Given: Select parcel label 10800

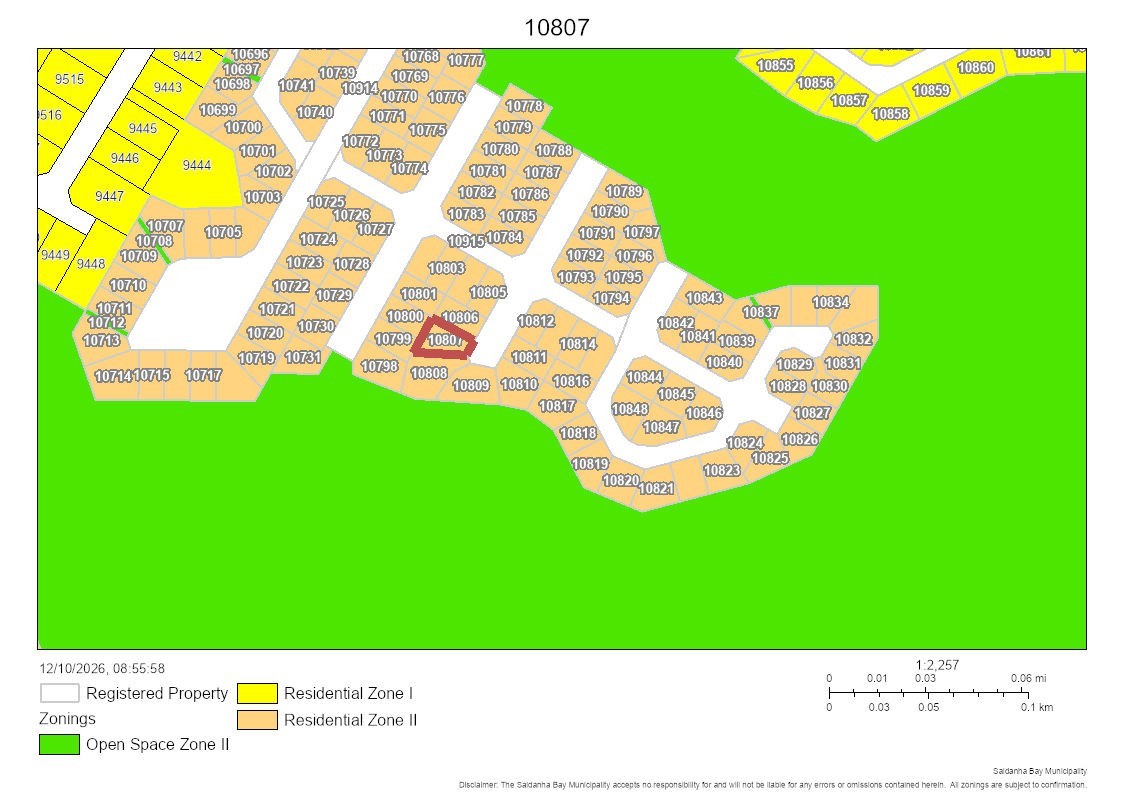Looking at the screenshot, I should 405,316.
